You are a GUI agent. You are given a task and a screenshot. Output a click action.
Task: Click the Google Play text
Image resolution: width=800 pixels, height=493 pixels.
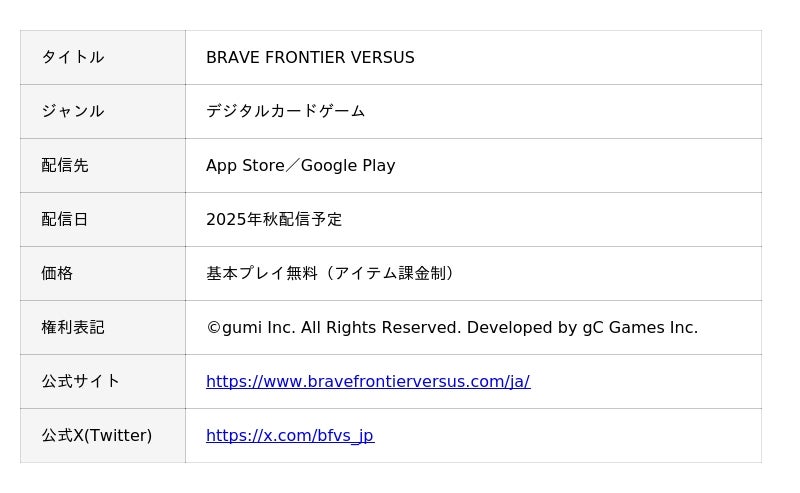347,165
